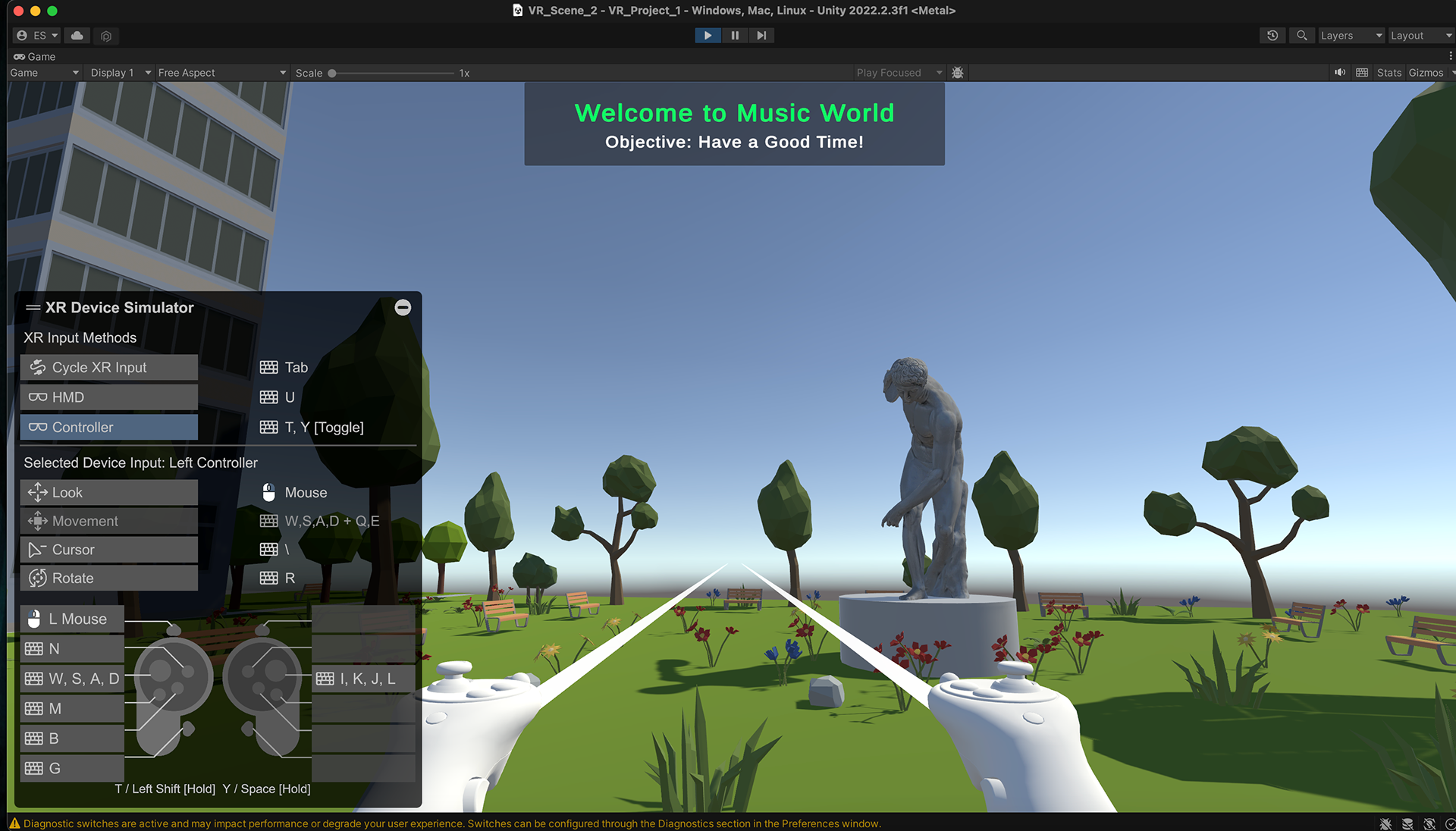The image size is (1456, 831).
Task: Minimize the XR Device Simulator panel
Action: pyautogui.click(x=403, y=307)
